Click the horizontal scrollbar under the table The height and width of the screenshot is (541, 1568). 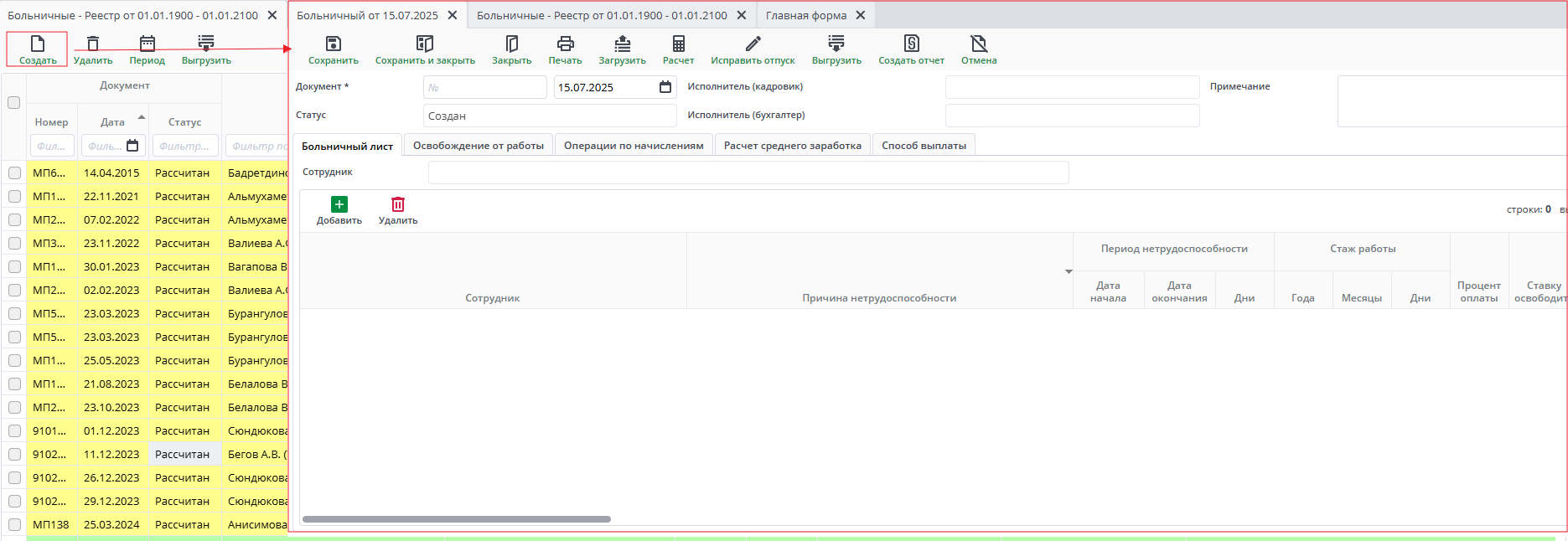457,519
